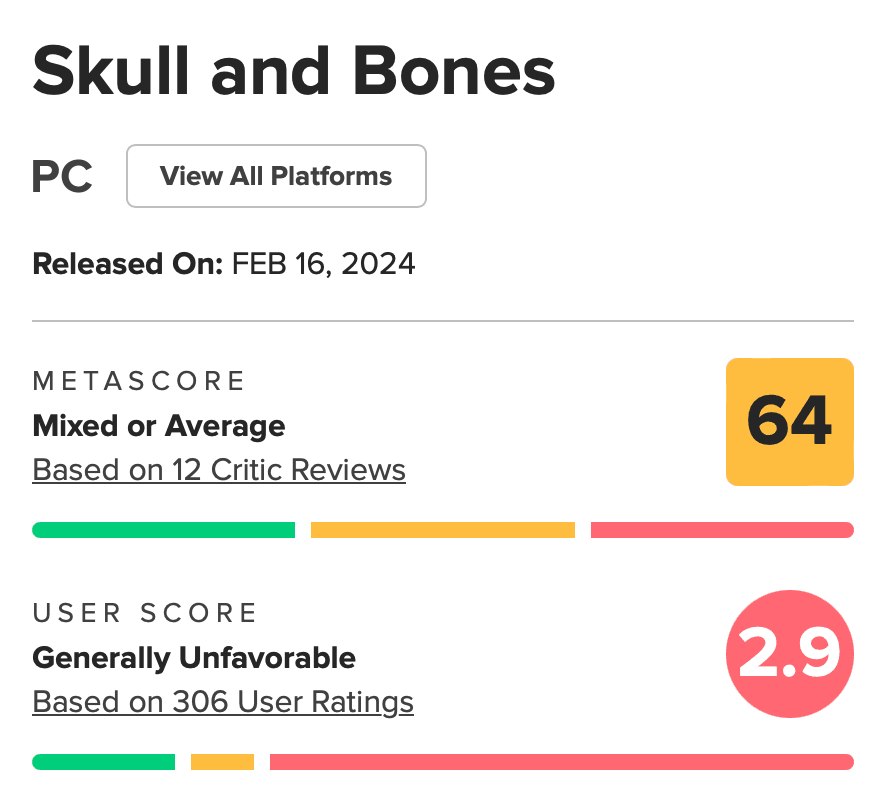The width and height of the screenshot is (870, 806).
Task: Click the Skull and Bones title
Action: point(294,72)
